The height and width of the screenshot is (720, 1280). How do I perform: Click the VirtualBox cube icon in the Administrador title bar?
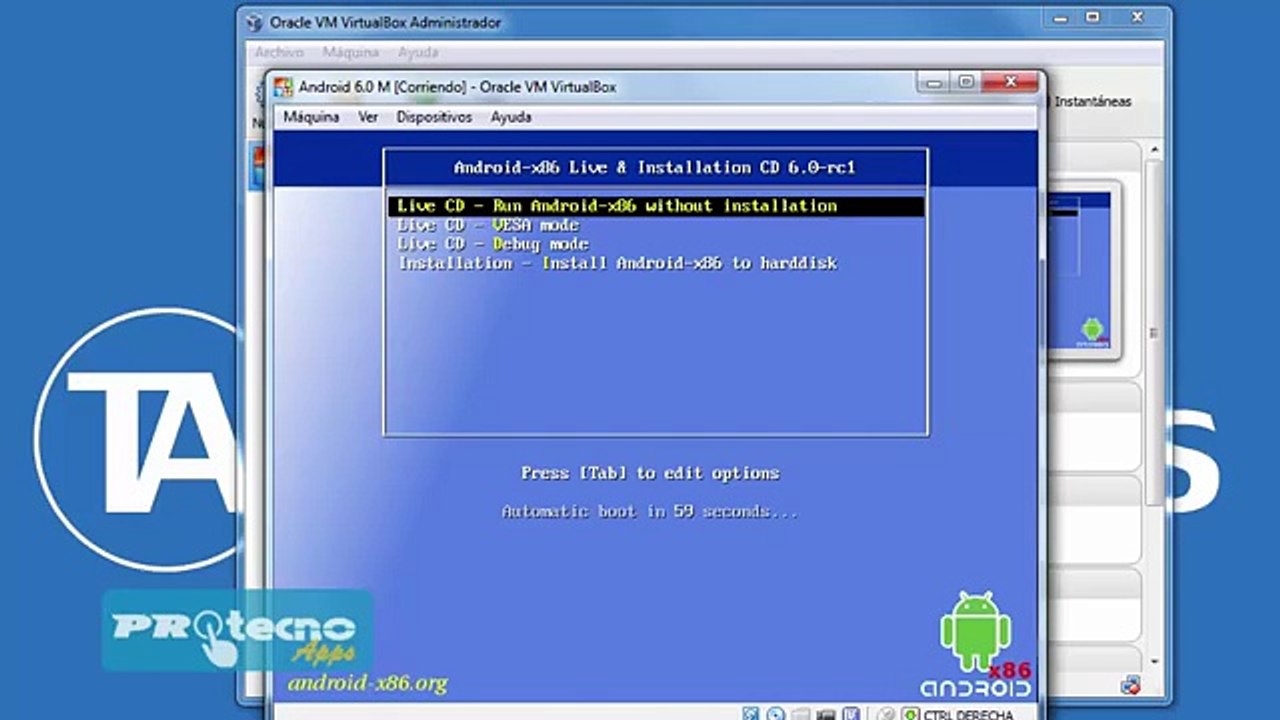[254, 22]
